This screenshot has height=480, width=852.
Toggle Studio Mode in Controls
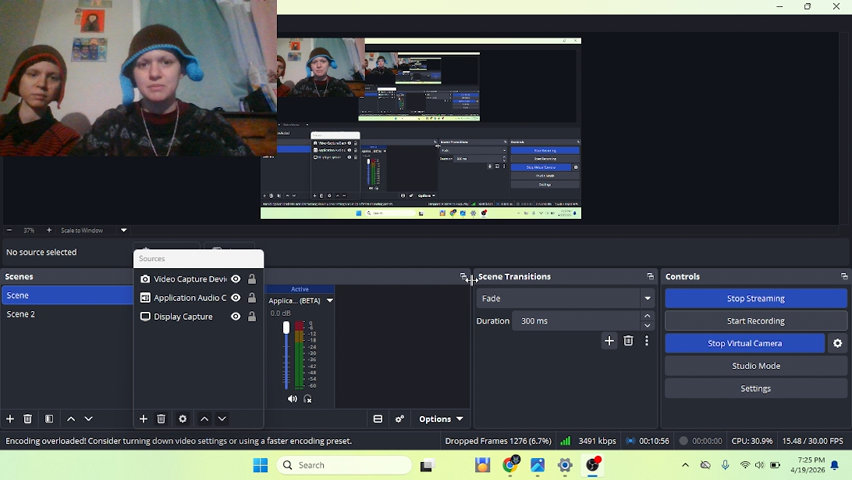pos(755,366)
